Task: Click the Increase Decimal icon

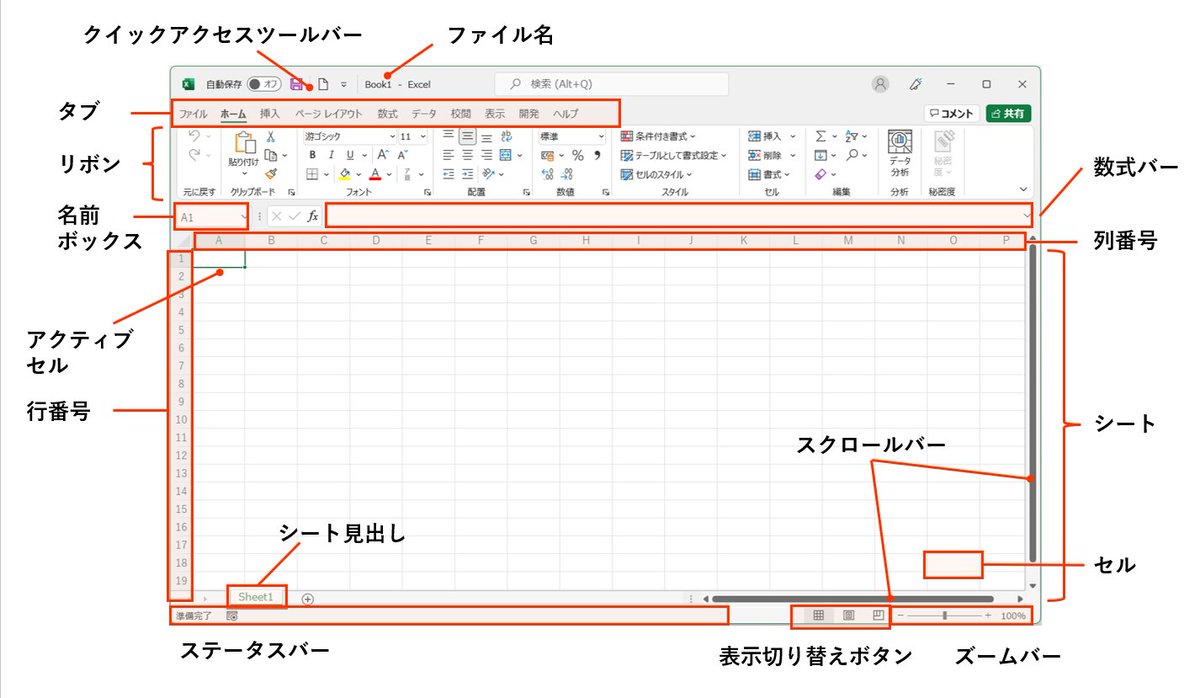Action: click(547, 174)
